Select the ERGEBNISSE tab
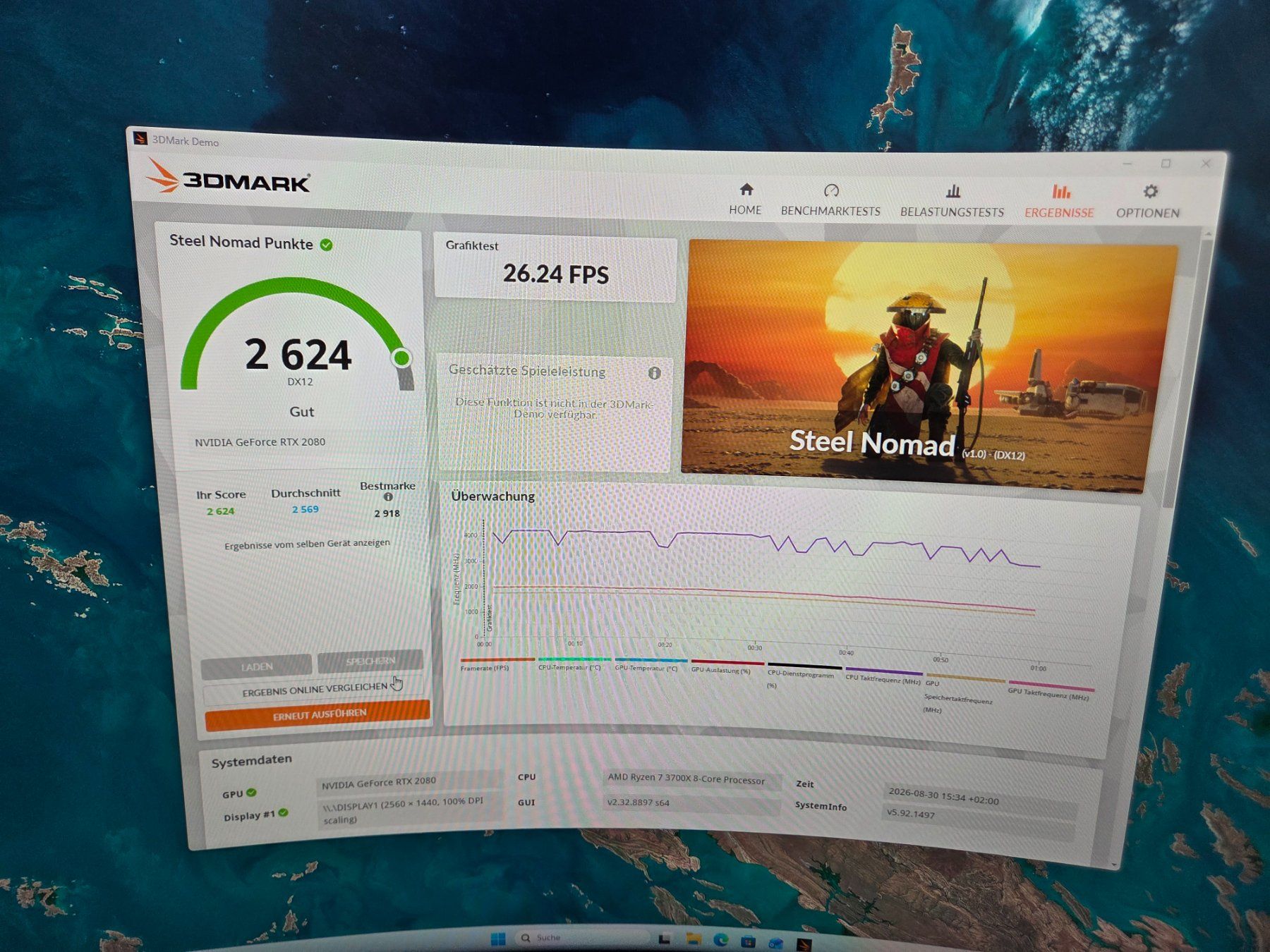This screenshot has width=1270, height=952. coord(1059,202)
